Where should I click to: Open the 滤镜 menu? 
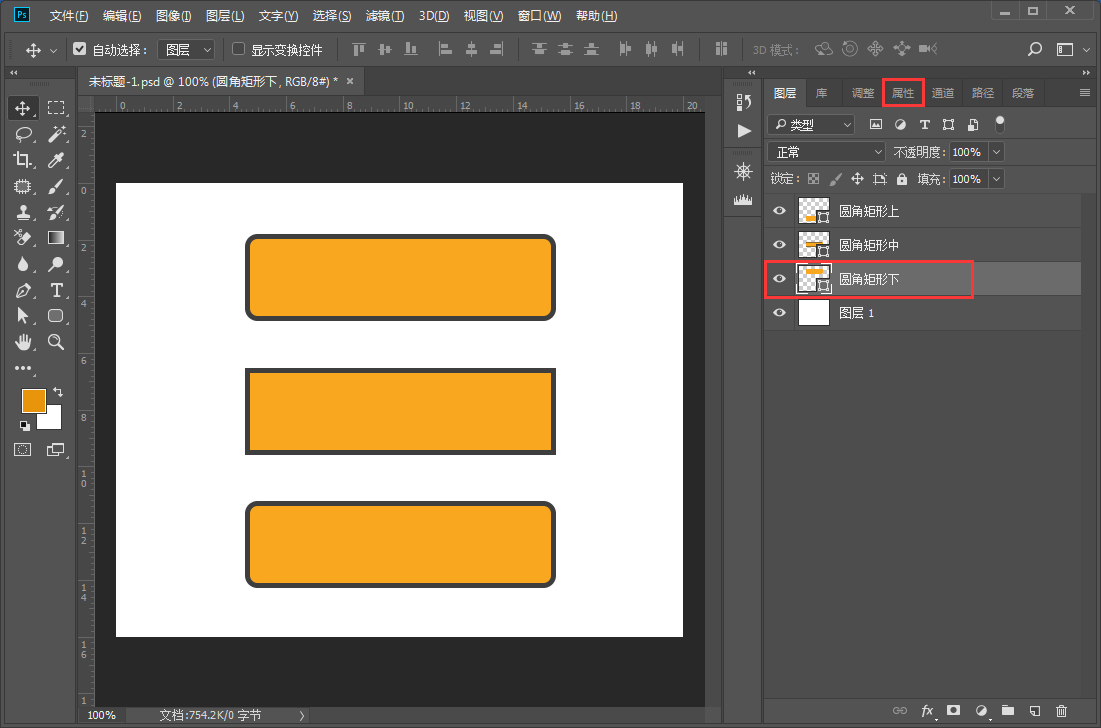[384, 16]
